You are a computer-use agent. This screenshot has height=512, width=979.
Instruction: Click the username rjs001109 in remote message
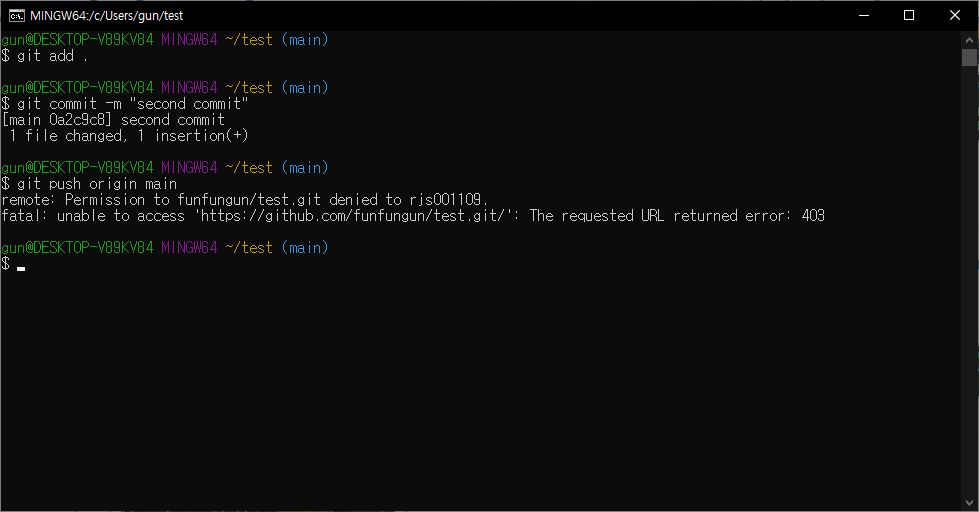pyautogui.click(x=445, y=200)
